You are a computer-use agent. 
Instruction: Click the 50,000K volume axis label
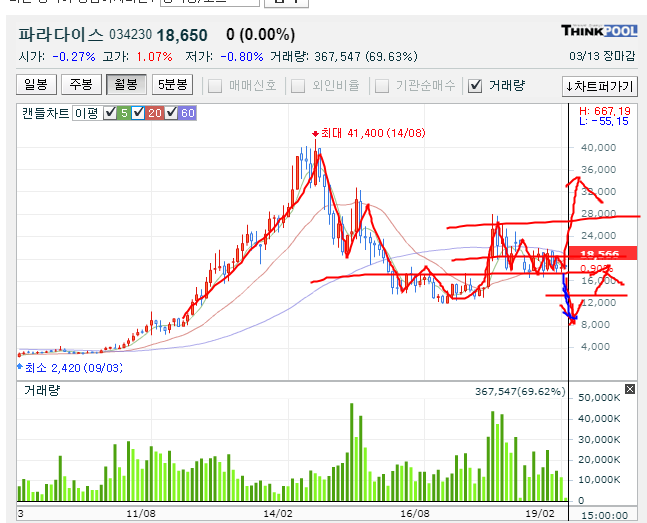click(x=599, y=397)
